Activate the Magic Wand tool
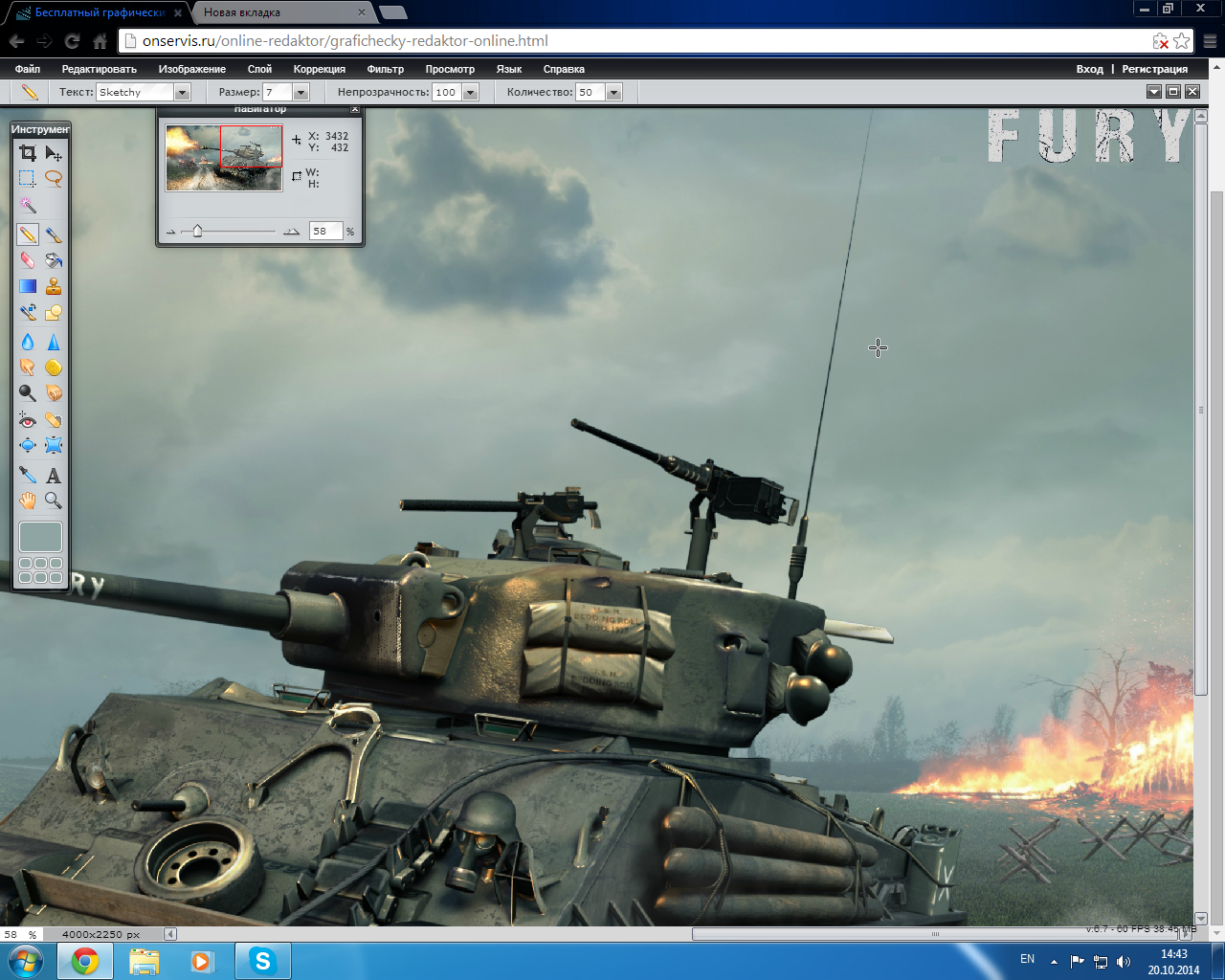 (28, 206)
